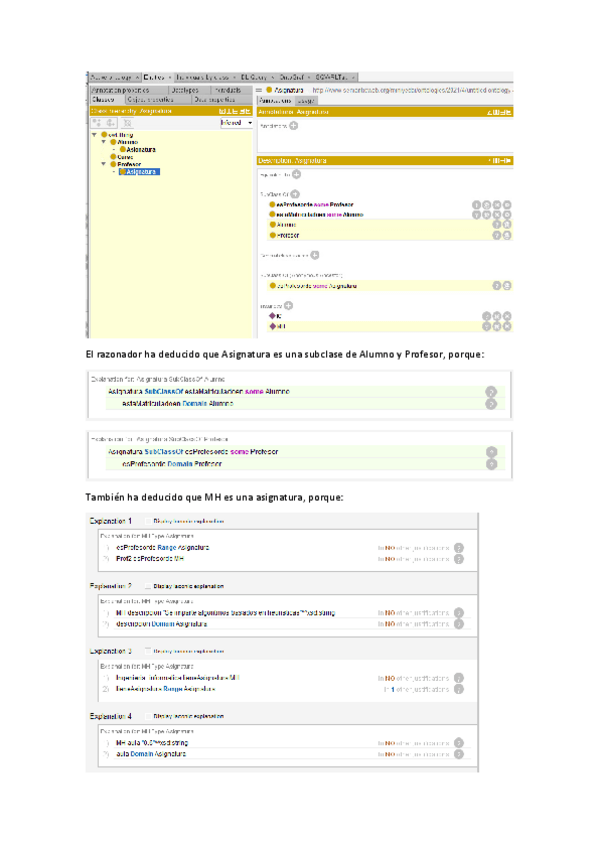
Task: Select Curso class in the hierarchy
Action: [x=122, y=157]
